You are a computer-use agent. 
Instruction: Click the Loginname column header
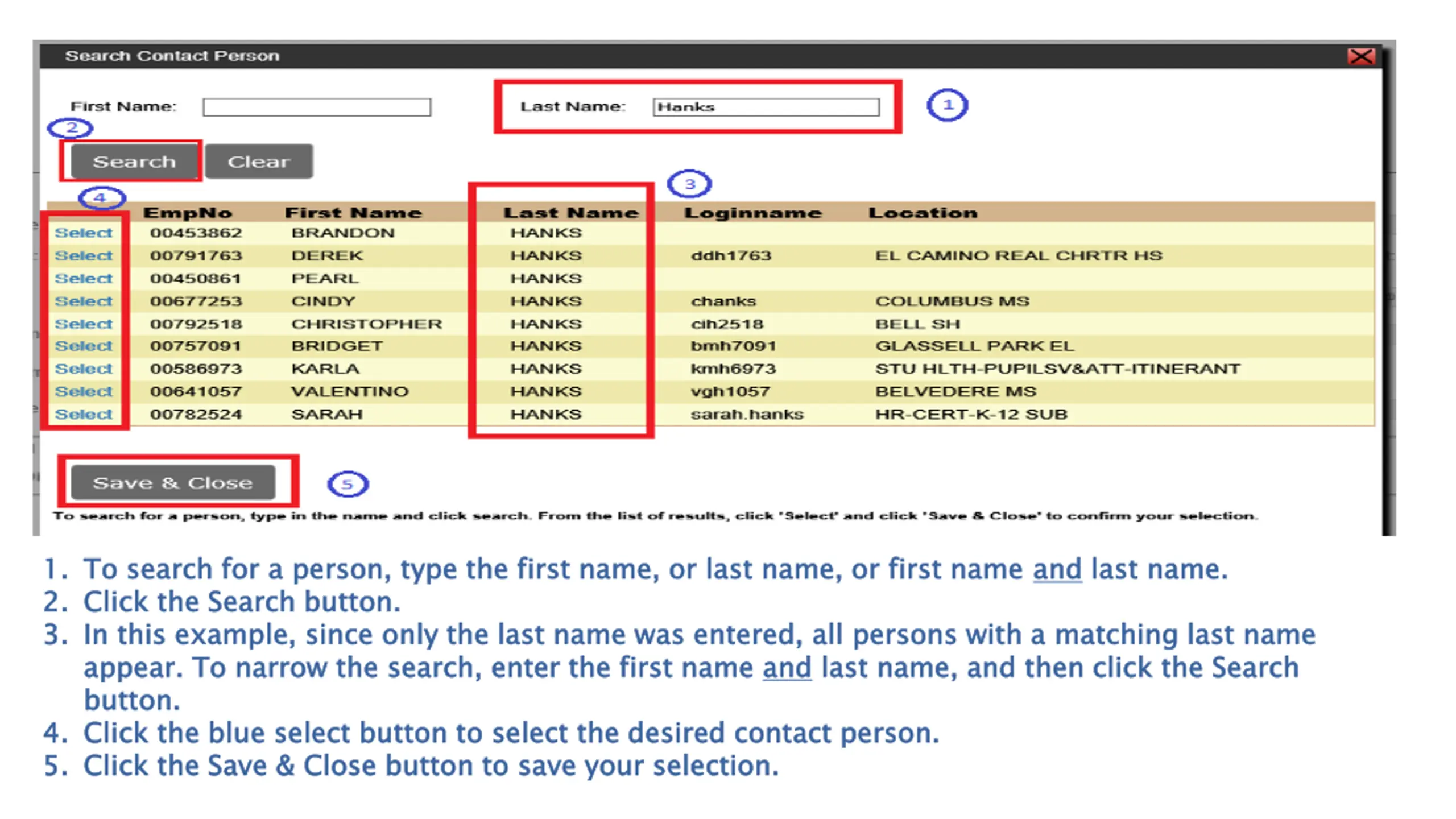(x=753, y=213)
